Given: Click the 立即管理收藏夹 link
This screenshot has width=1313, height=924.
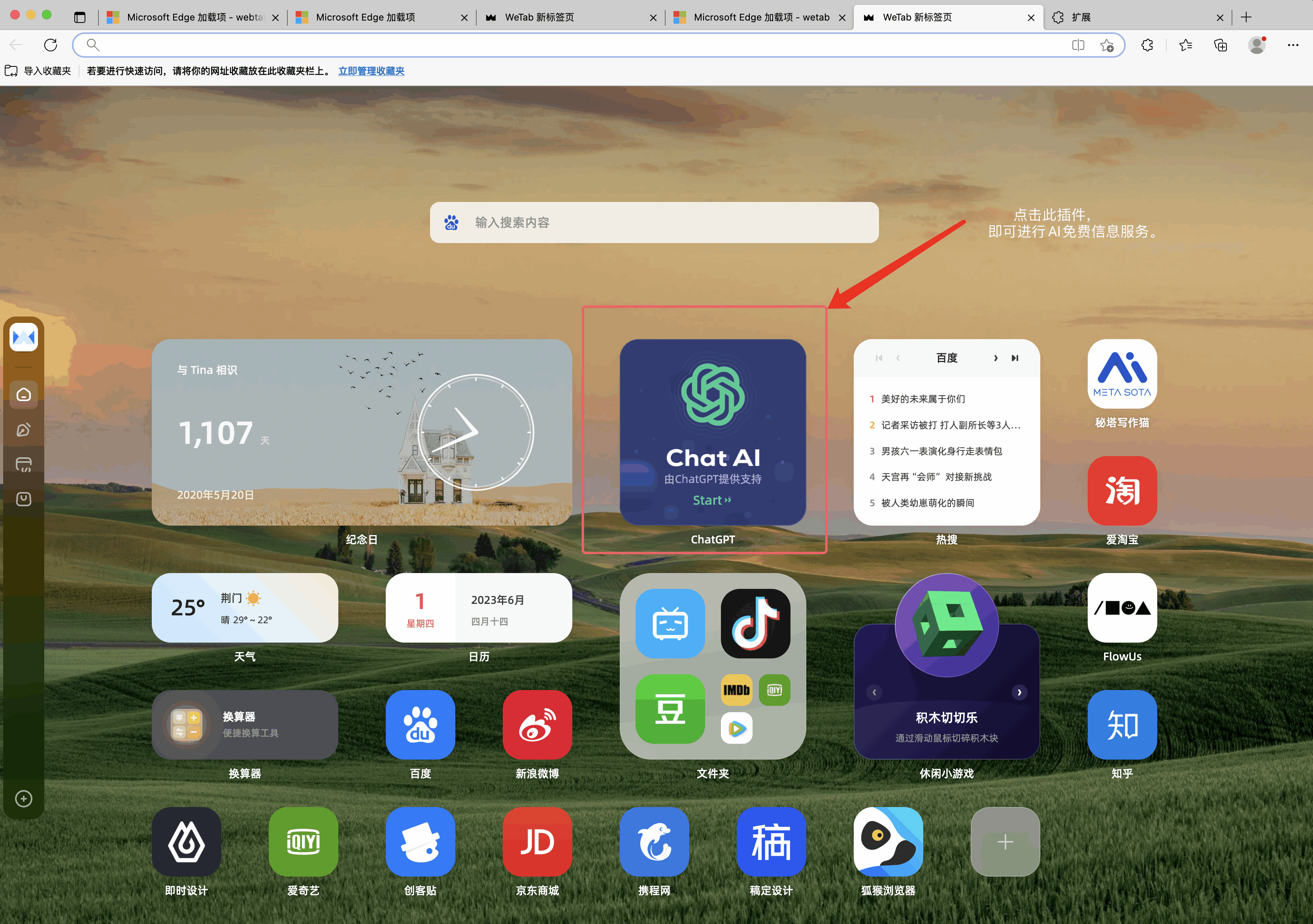Looking at the screenshot, I should tap(371, 71).
